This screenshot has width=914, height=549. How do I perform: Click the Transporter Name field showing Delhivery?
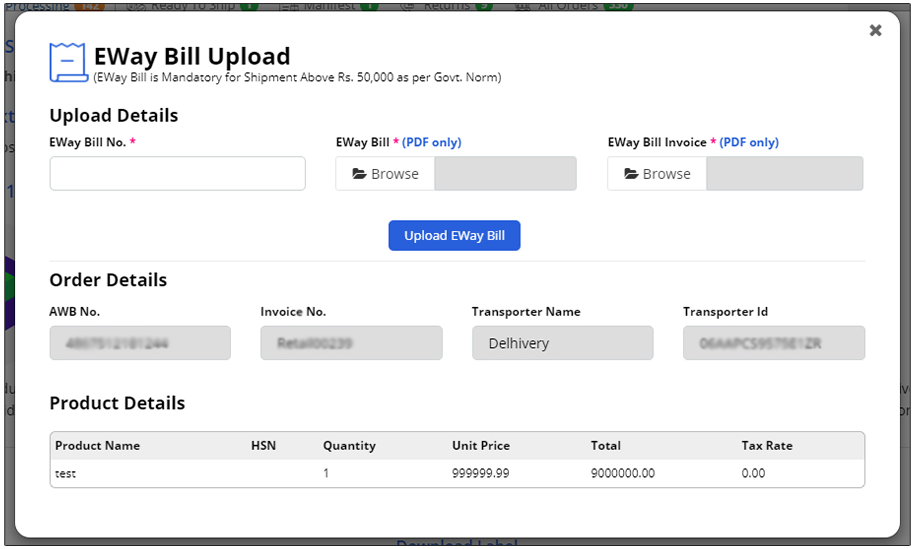563,343
